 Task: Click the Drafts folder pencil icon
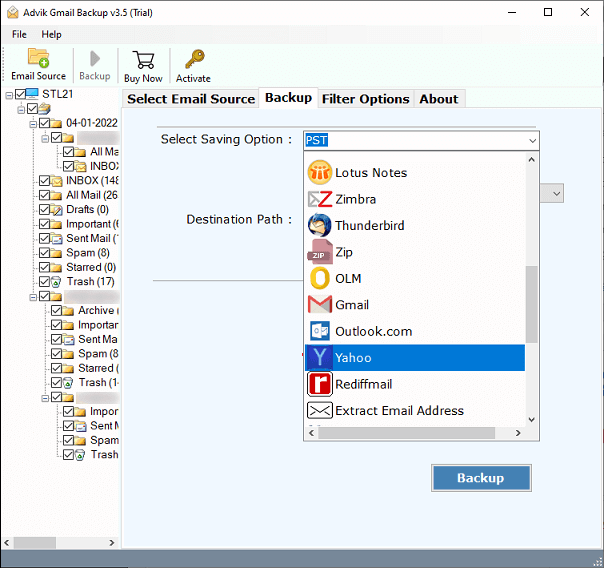pyautogui.click(x=56, y=209)
